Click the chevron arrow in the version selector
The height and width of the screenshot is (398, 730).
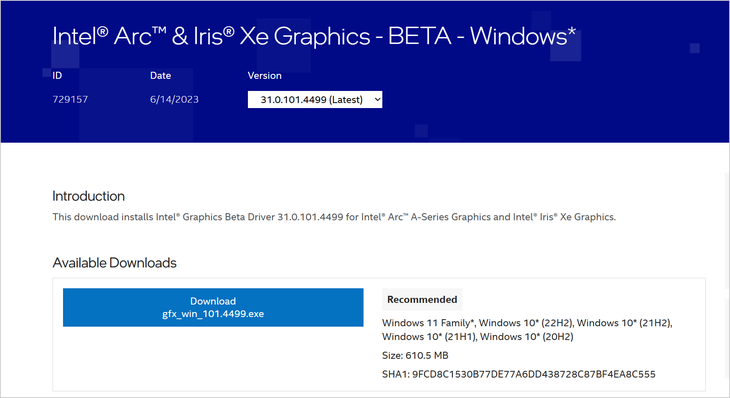pyautogui.click(x=378, y=100)
